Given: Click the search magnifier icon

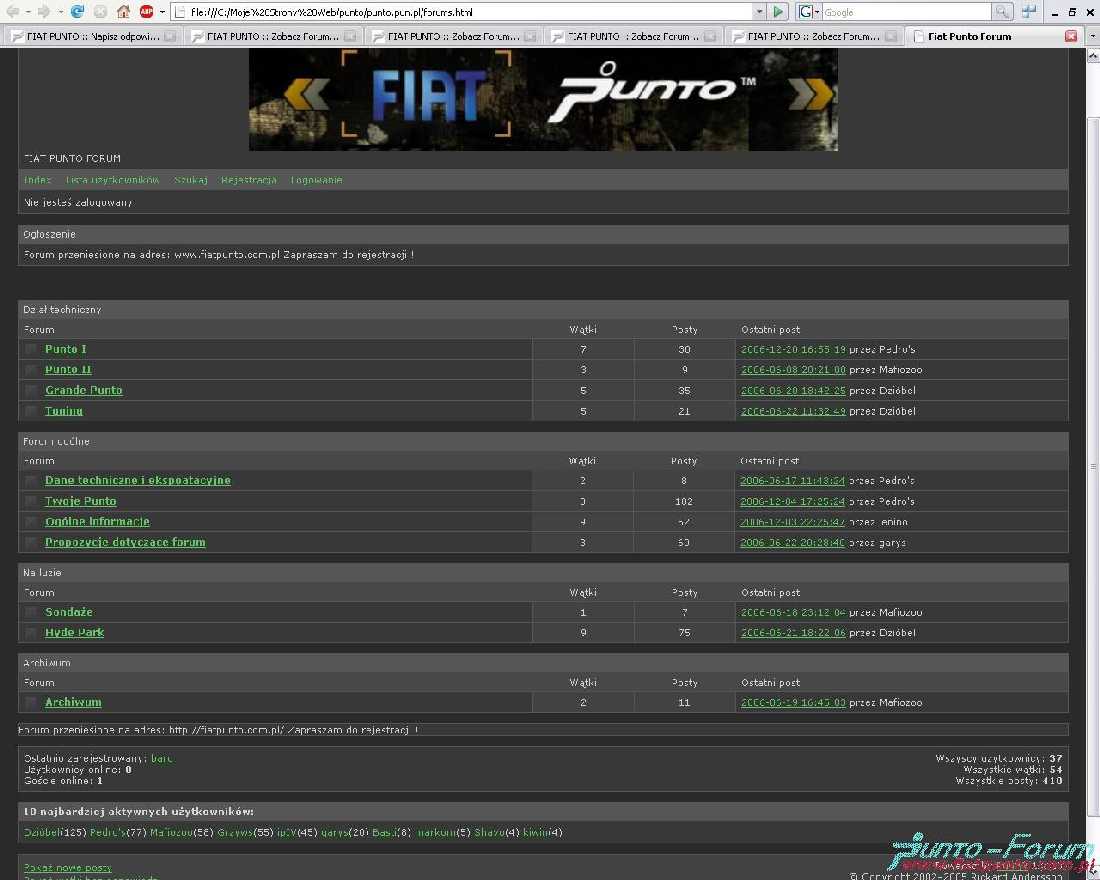Looking at the screenshot, I should [1001, 12].
